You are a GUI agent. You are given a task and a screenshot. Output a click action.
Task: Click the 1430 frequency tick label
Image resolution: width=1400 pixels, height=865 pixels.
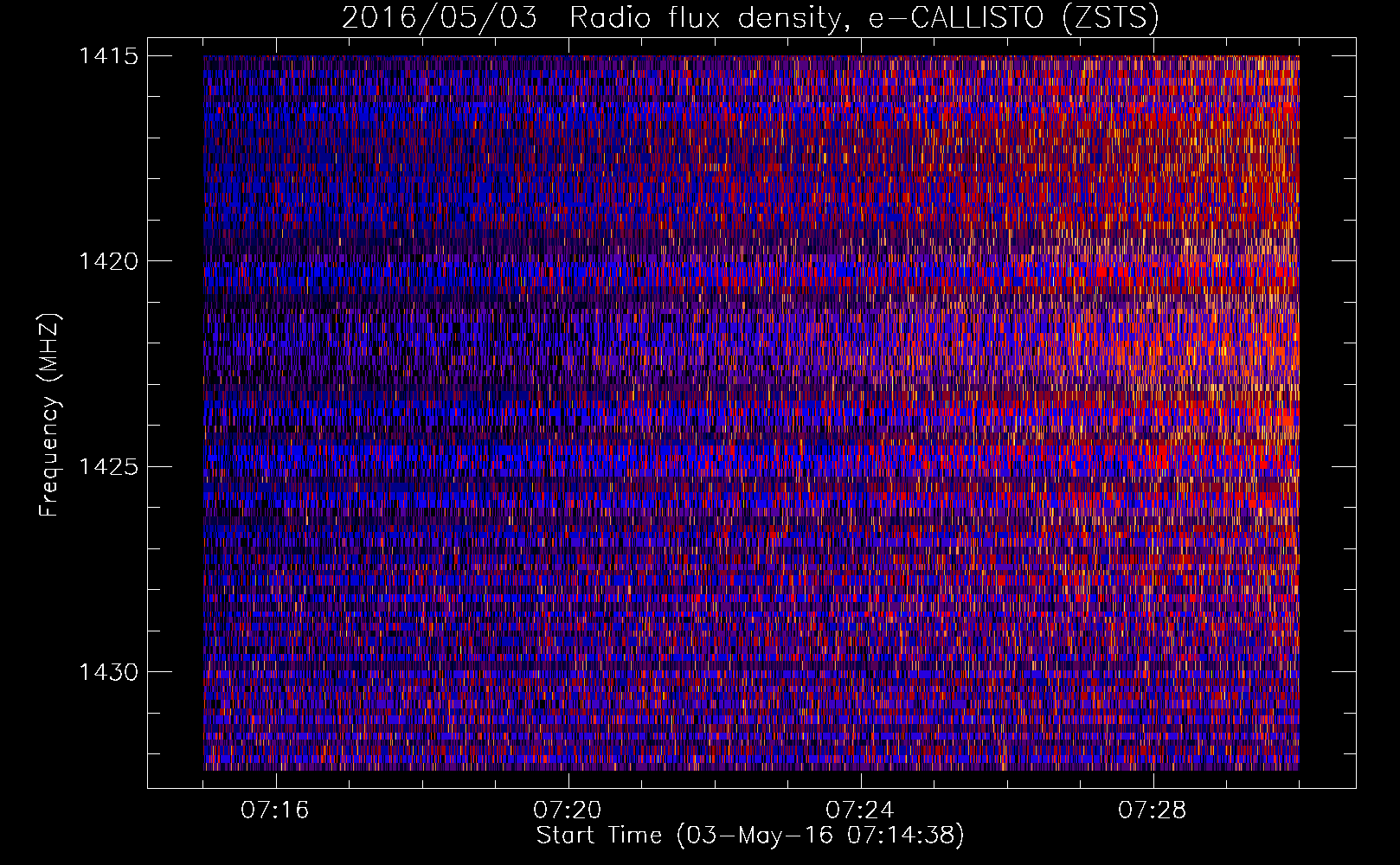pos(108,672)
